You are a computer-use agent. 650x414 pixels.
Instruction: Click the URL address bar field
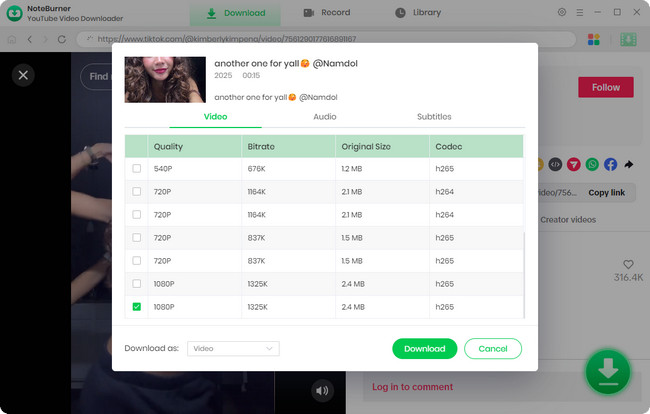(326, 39)
